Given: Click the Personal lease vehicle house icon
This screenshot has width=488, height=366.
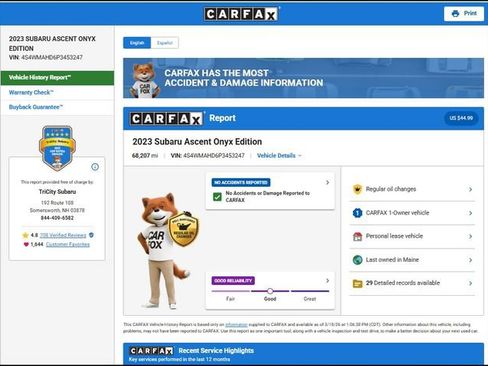Looking at the screenshot, I should pos(357,236).
